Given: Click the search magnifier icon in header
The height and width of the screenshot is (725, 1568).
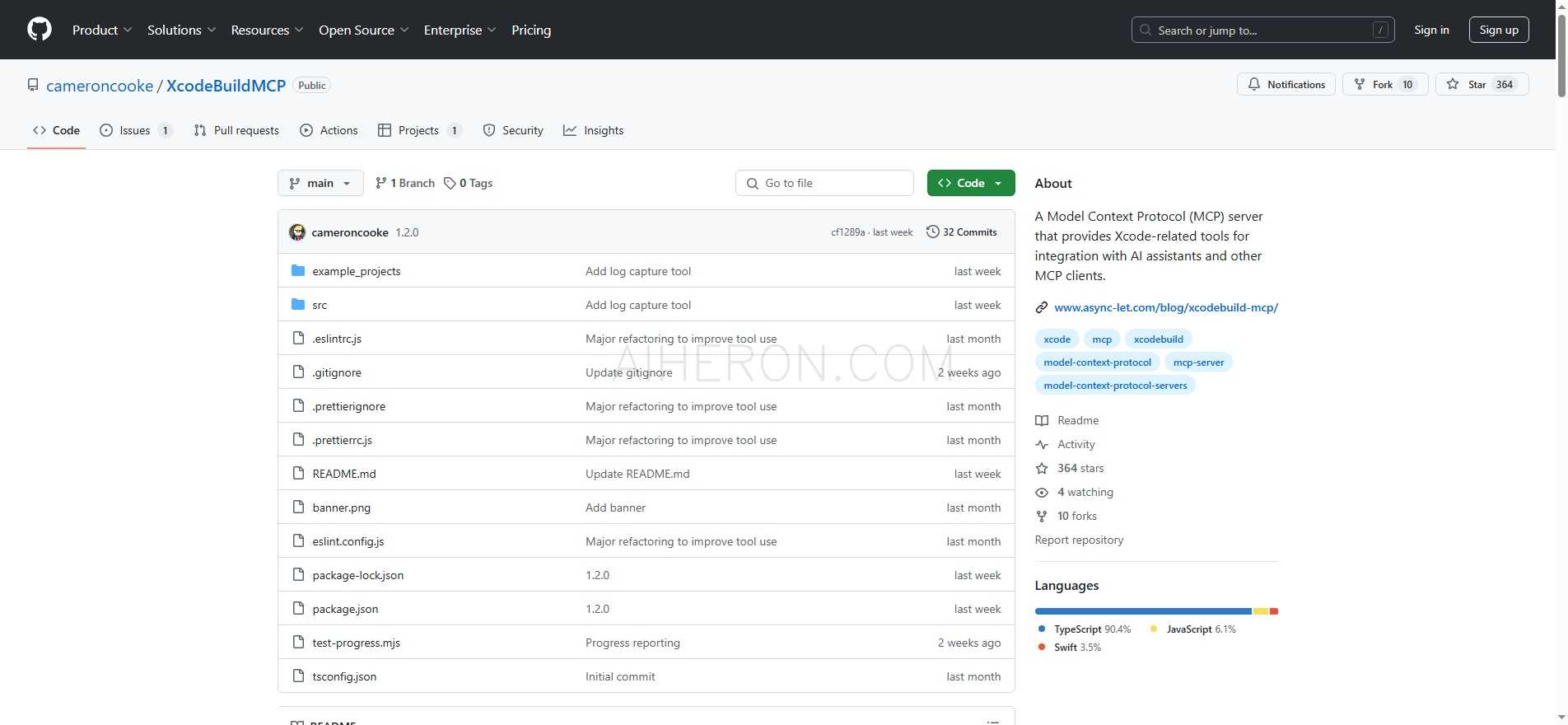Looking at the screenshot, I should click(1146, 30).
